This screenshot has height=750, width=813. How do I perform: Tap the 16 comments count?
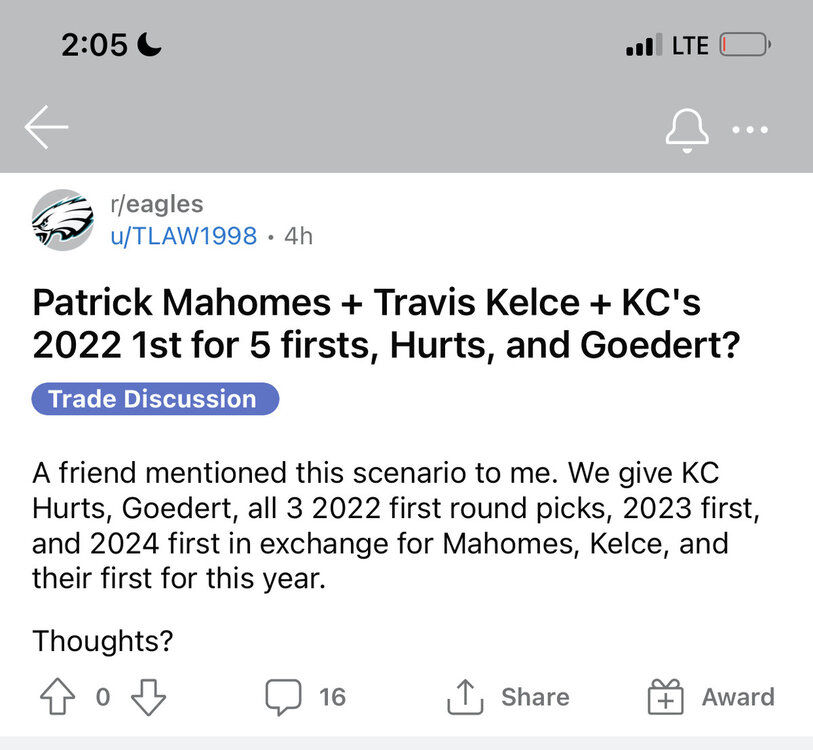point(332,697)
